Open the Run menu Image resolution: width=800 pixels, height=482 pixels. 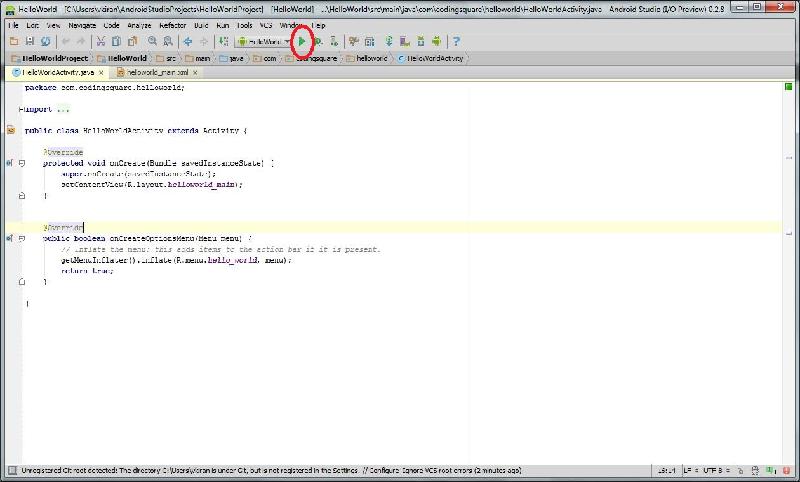click(x=222, y=25)
